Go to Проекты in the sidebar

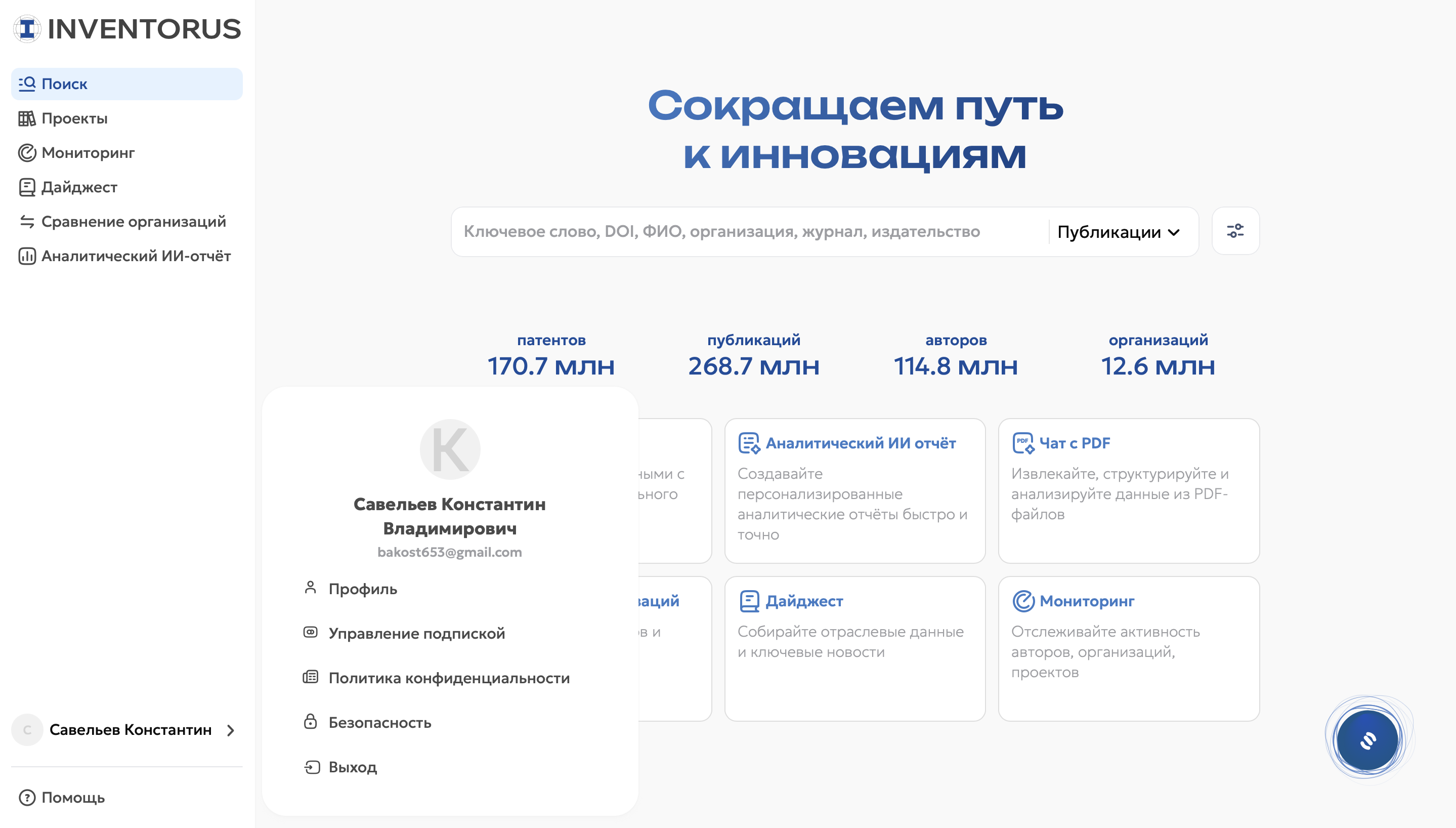coord(74,118)
